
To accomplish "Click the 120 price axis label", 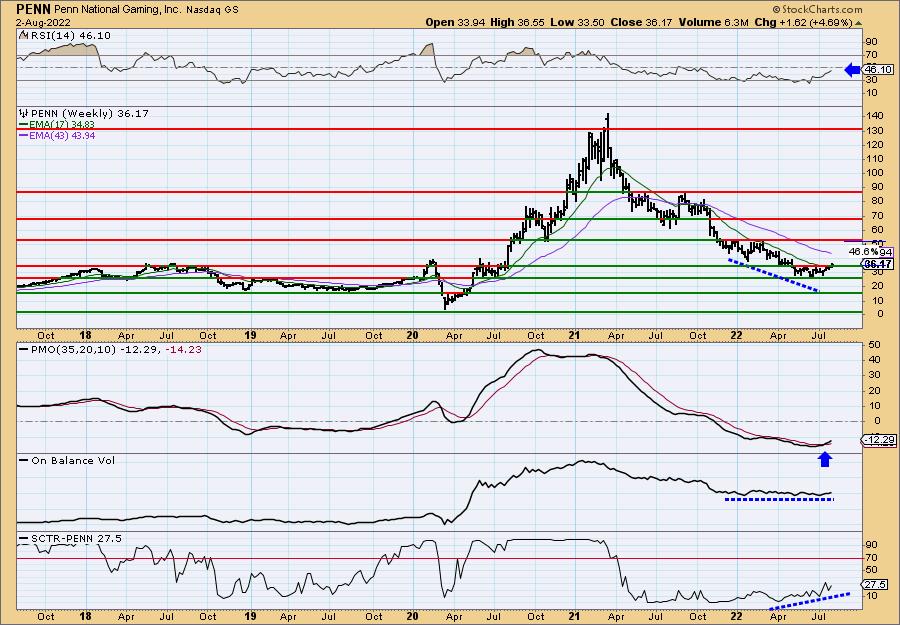I will 875,145.
